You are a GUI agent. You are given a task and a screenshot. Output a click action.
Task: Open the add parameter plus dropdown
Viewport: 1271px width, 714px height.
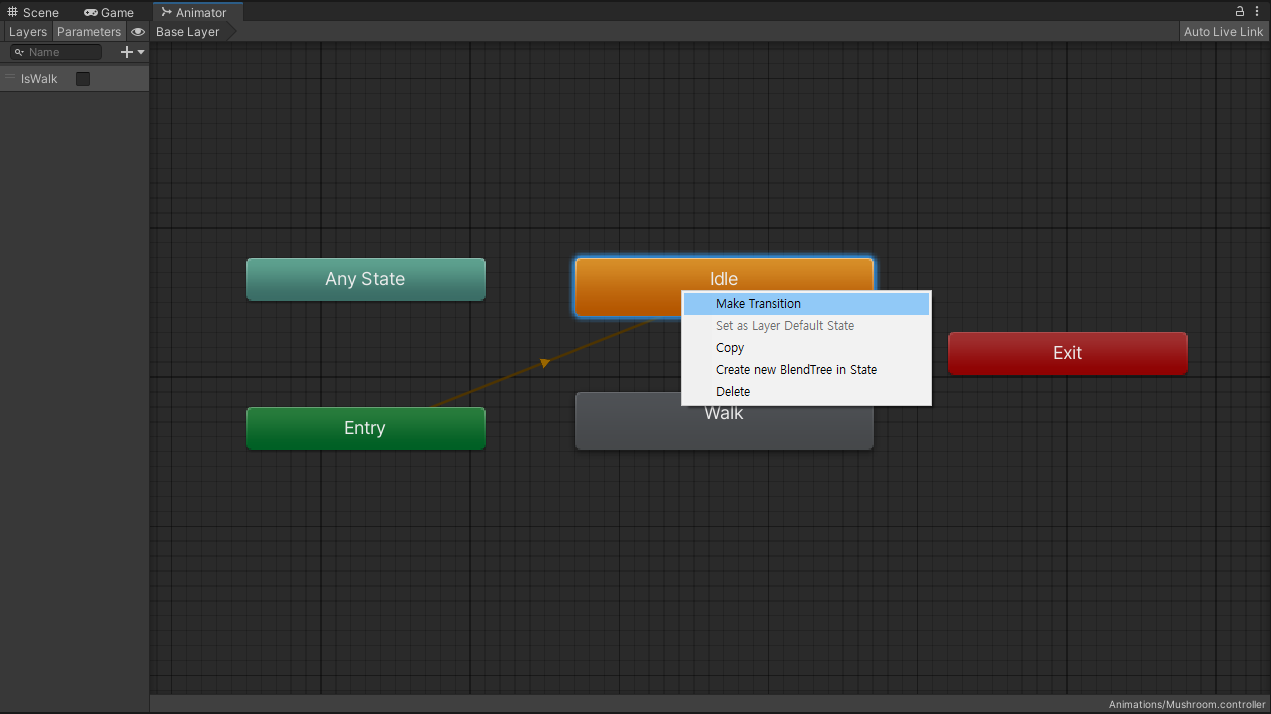[x=132, y=52]
